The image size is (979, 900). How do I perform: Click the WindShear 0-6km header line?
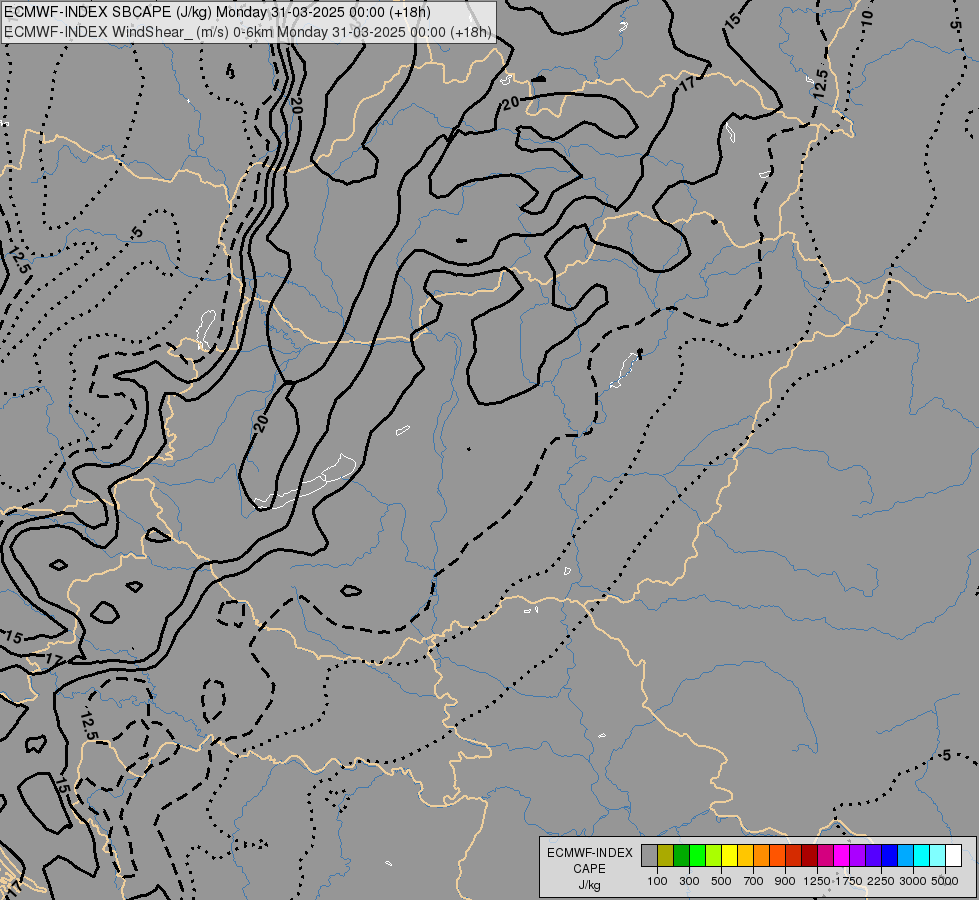pos(248,32)
